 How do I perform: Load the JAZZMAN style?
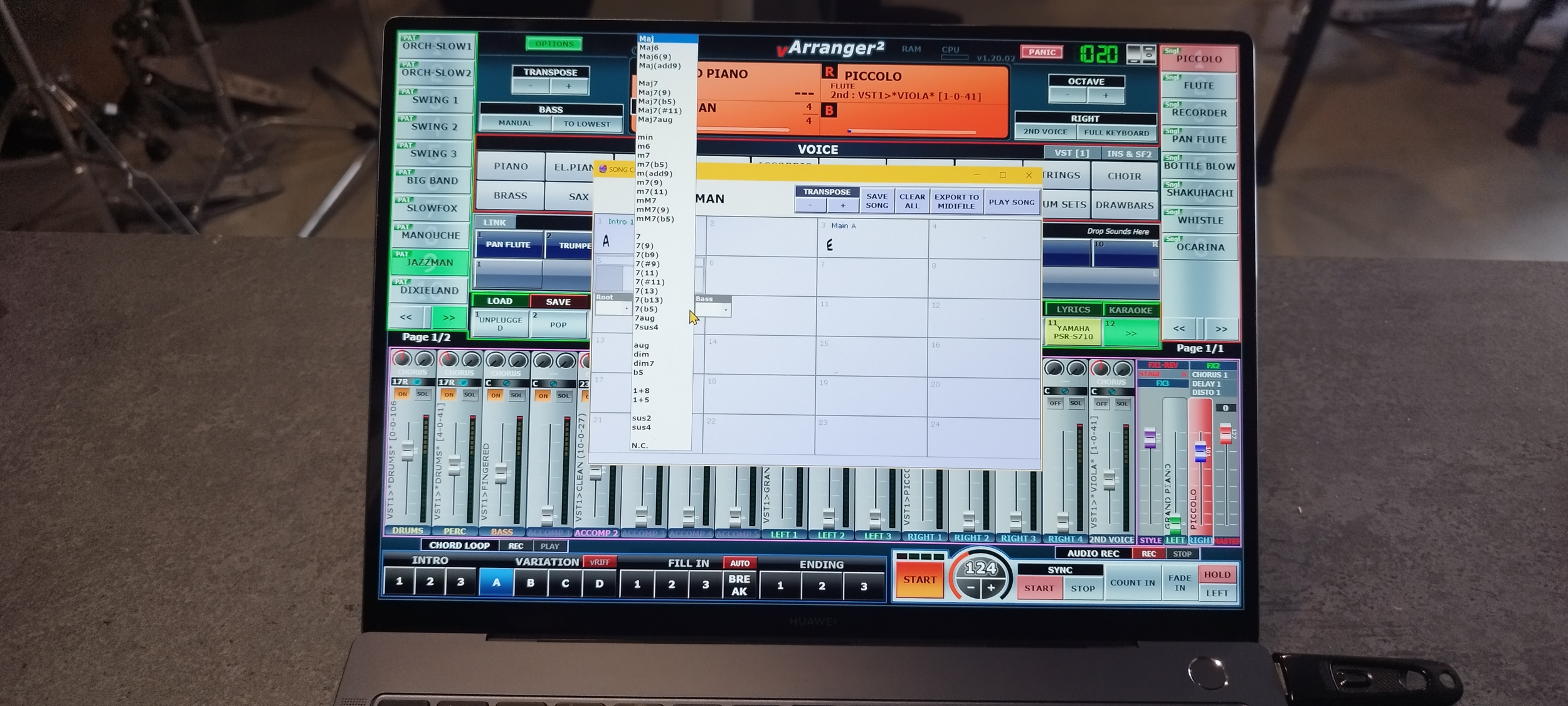430,262
